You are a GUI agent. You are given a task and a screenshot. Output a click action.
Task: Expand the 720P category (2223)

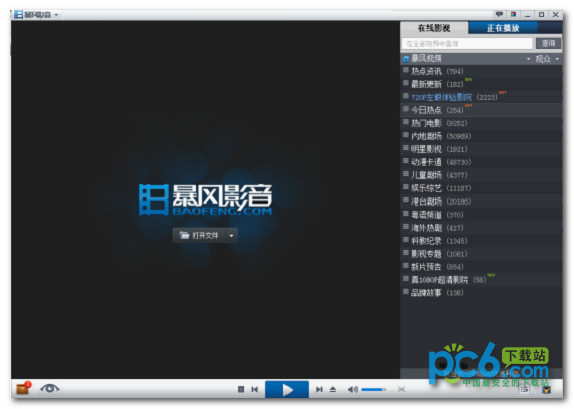pos(406,96)
